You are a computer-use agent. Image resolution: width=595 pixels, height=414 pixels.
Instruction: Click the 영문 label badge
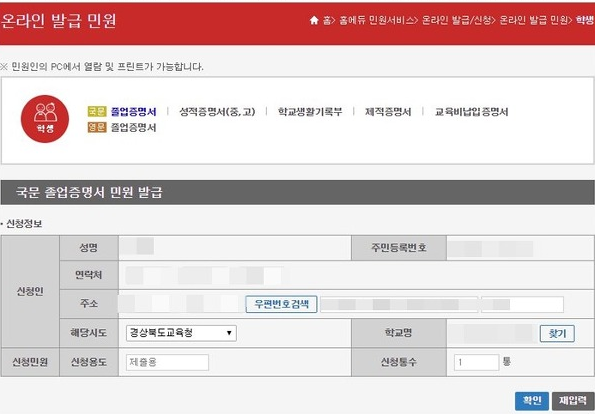(97, 128)
